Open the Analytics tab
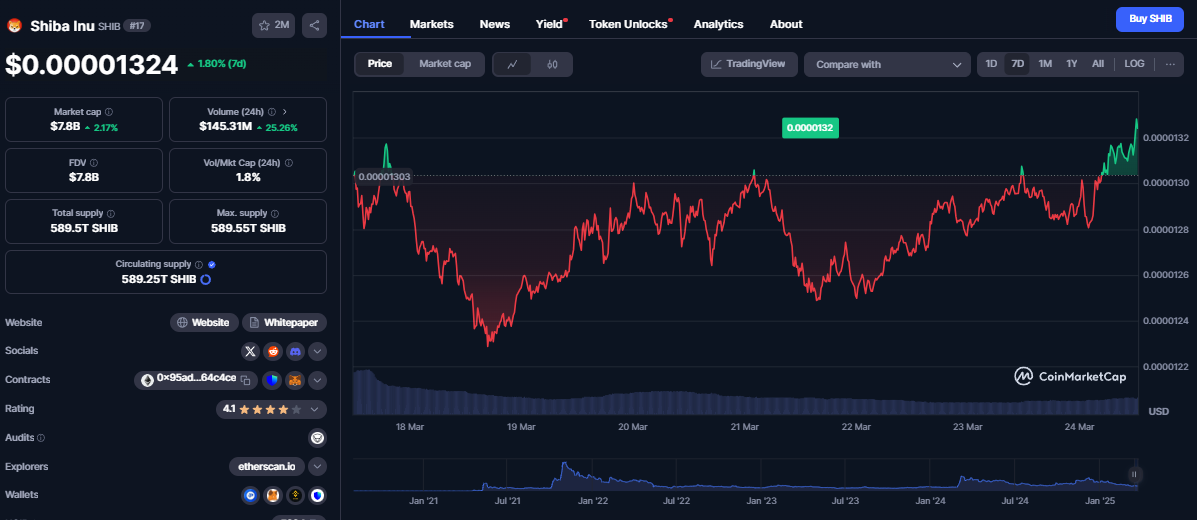 pyautogui.click(x=718, y=24)
